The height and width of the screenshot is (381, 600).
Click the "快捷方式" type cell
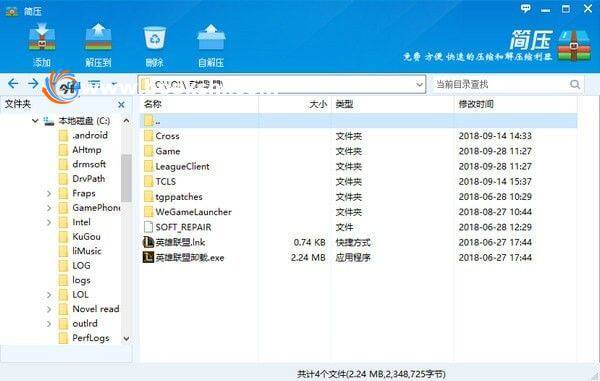353,243
